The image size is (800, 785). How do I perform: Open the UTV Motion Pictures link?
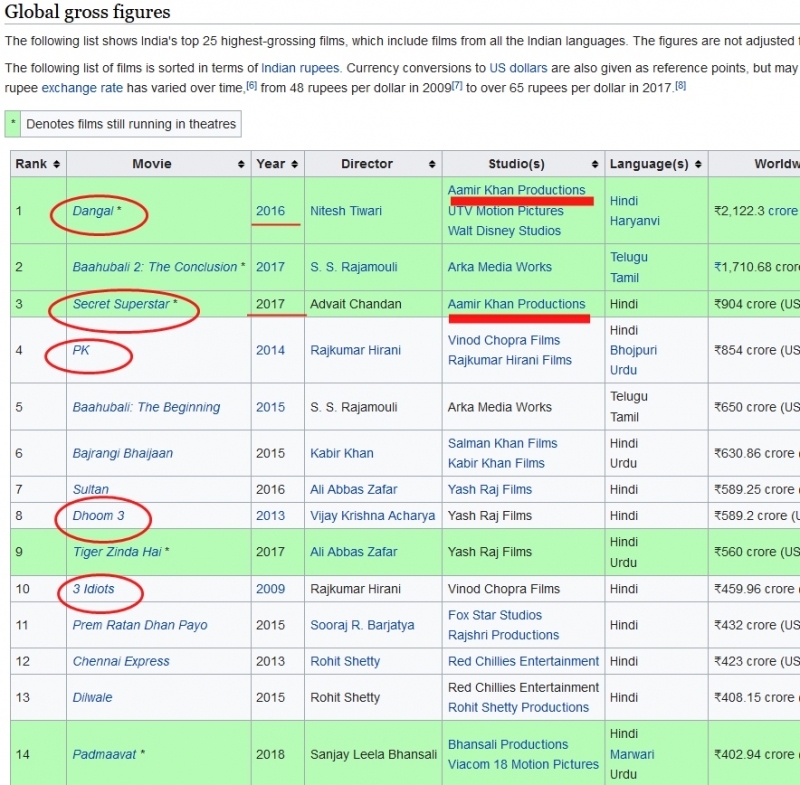pos(506,211)
